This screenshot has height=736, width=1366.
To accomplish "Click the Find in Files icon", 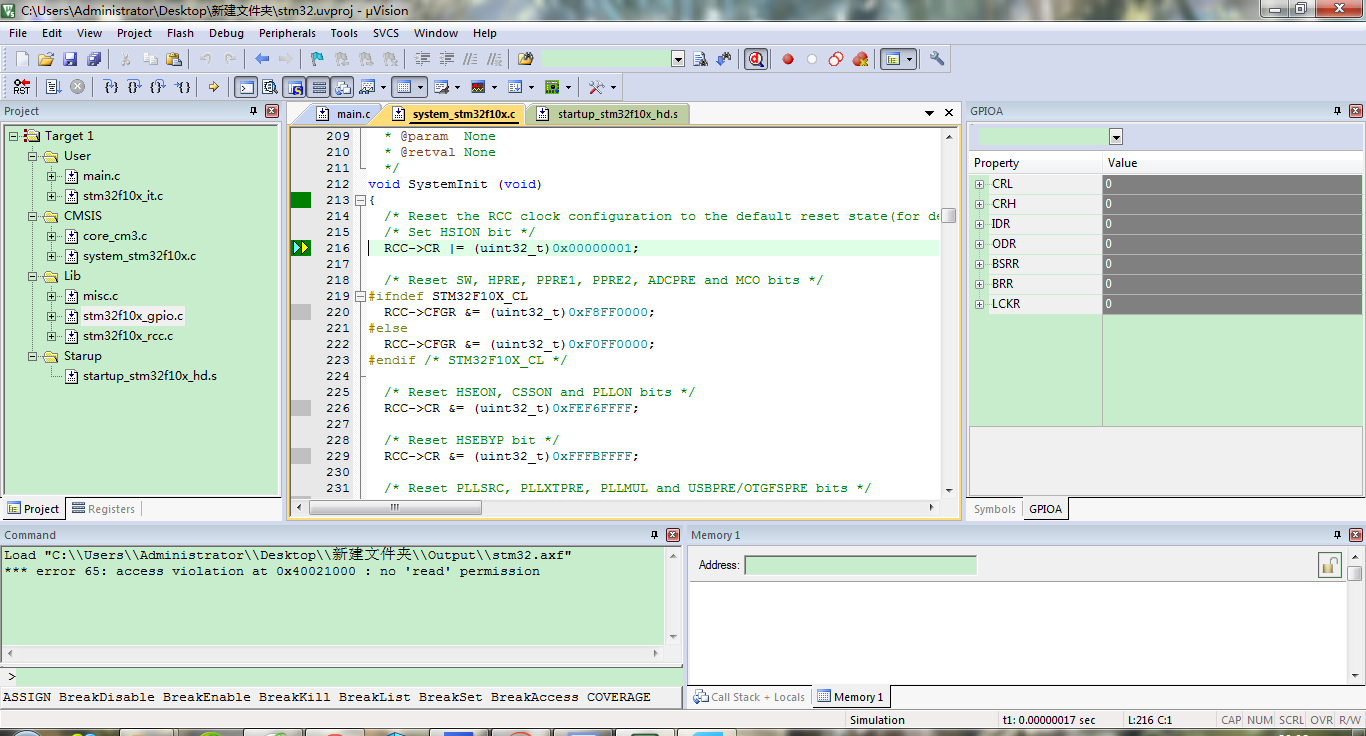I will (x=526, y=59).
